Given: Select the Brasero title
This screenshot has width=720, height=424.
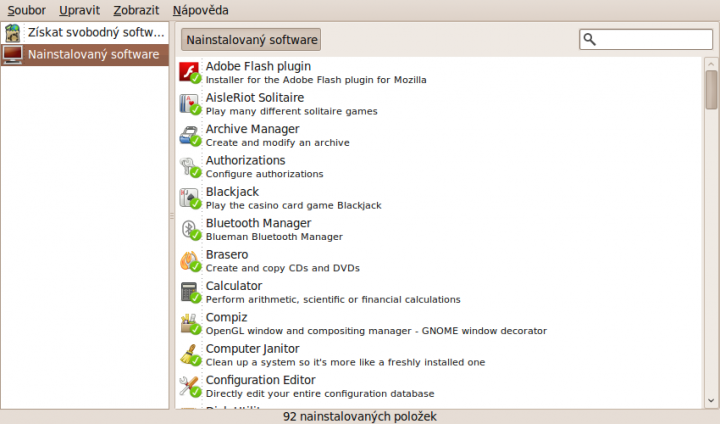Looking at the screenshot, I should pyautogui.click(x=227, y=254).
